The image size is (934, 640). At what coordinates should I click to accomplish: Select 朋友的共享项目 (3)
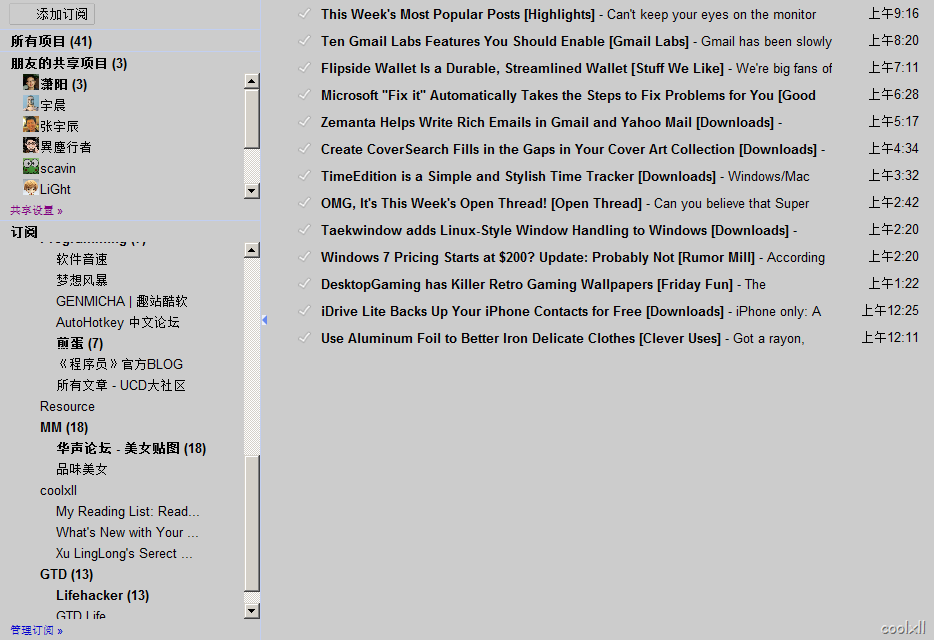coord(69,63)
